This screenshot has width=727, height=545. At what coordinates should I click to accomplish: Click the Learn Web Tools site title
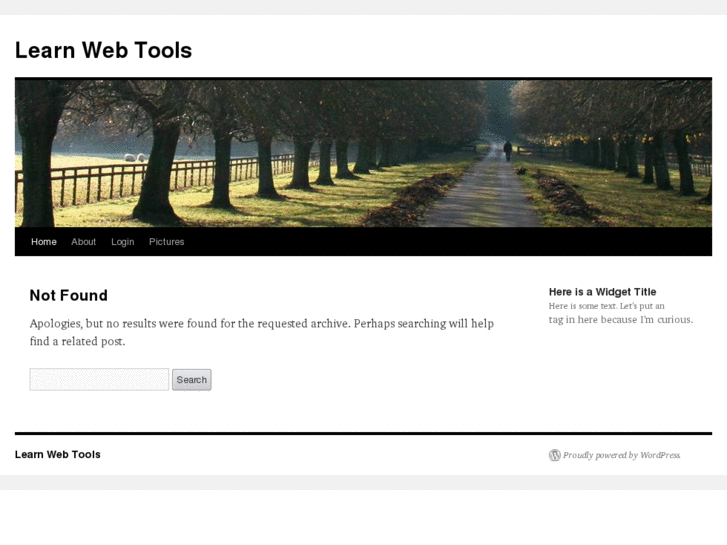(x=103, y=50)
